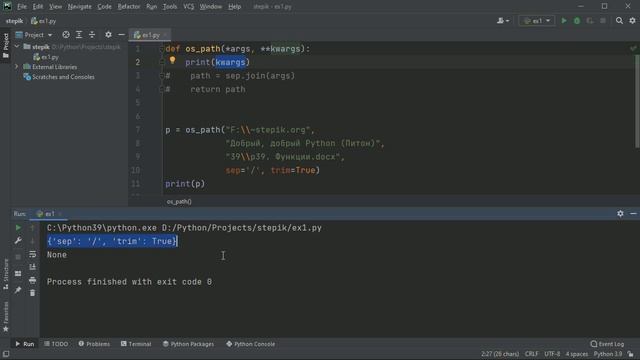Open Python Console tool window
The width and height of the screenshot is (640, 360).
(x=251, y=344)
